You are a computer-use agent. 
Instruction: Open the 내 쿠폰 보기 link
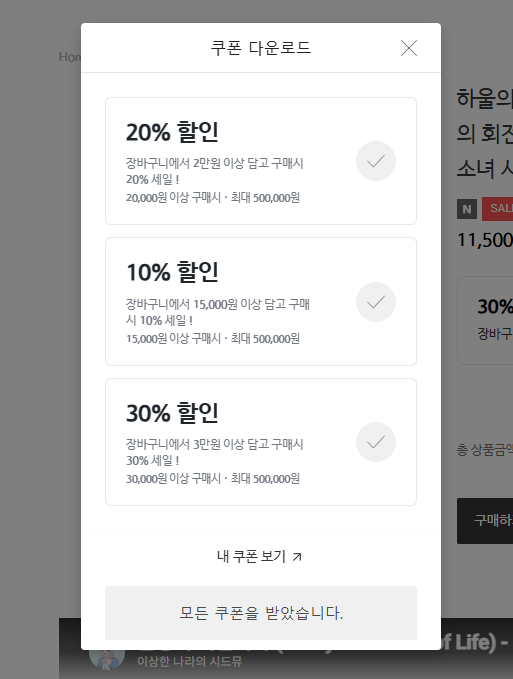pos(260,556)
